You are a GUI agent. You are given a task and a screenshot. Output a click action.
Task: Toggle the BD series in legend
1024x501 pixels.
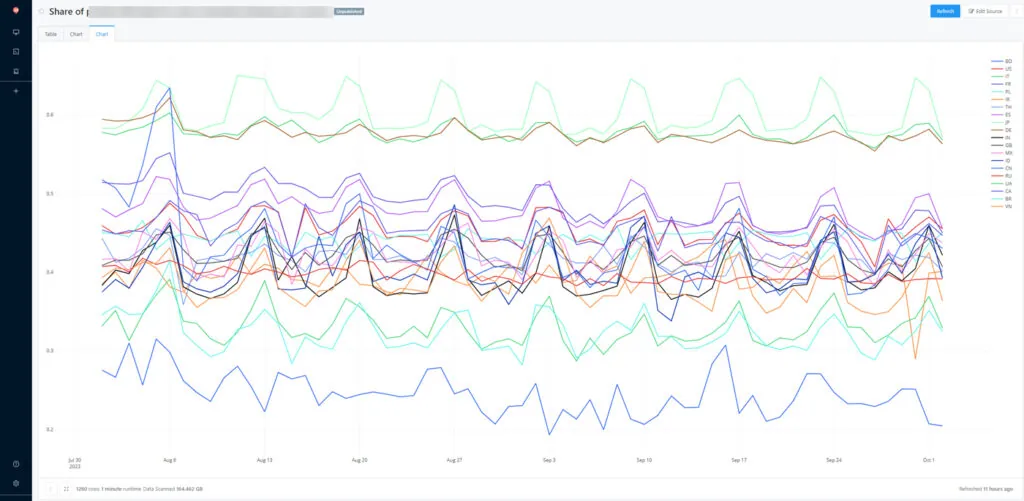(1002, 61)
